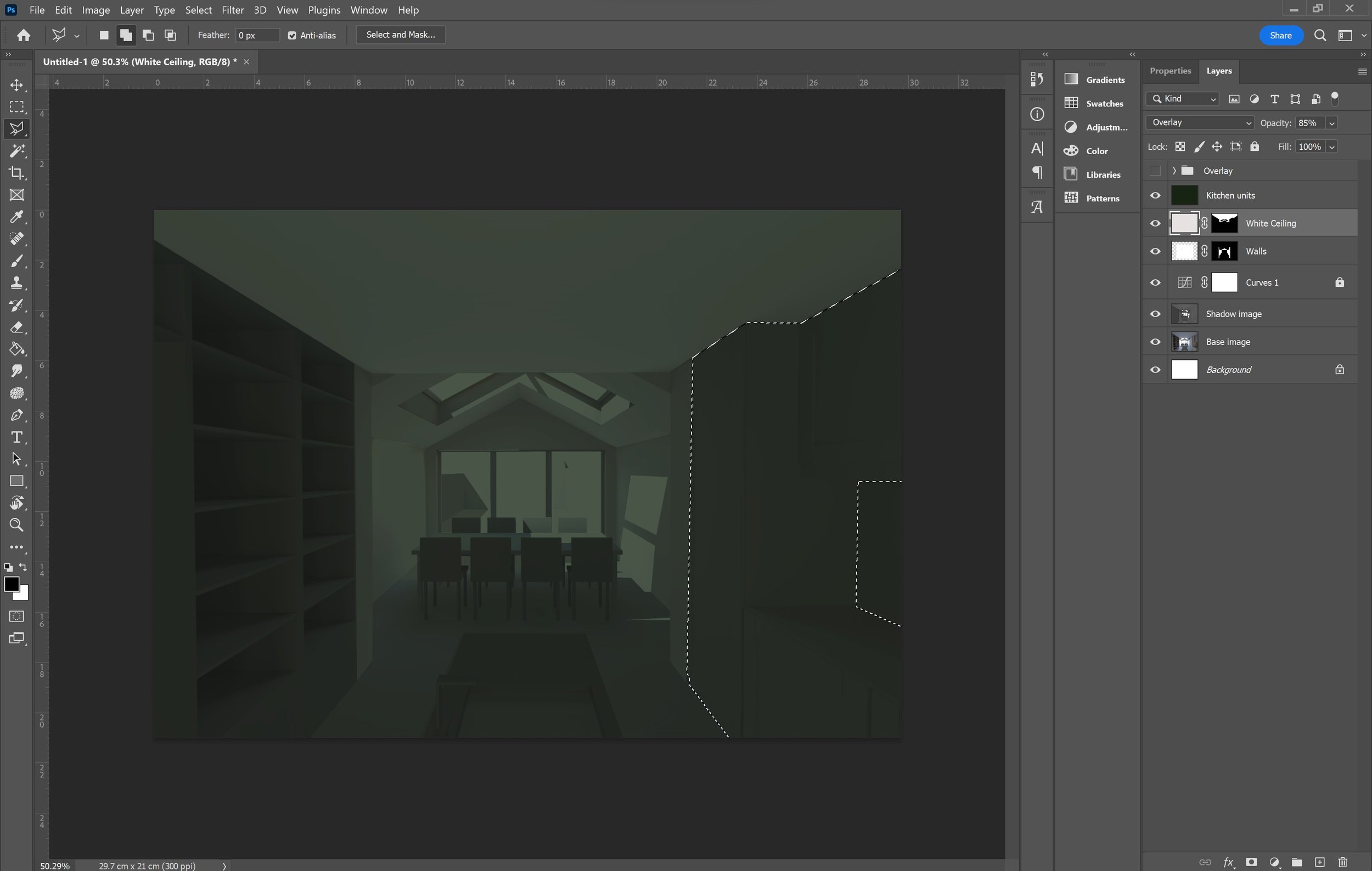Open the Fill slider dropdown arrow
This screenshot has height=871, width=1372.
(1331, 147)
